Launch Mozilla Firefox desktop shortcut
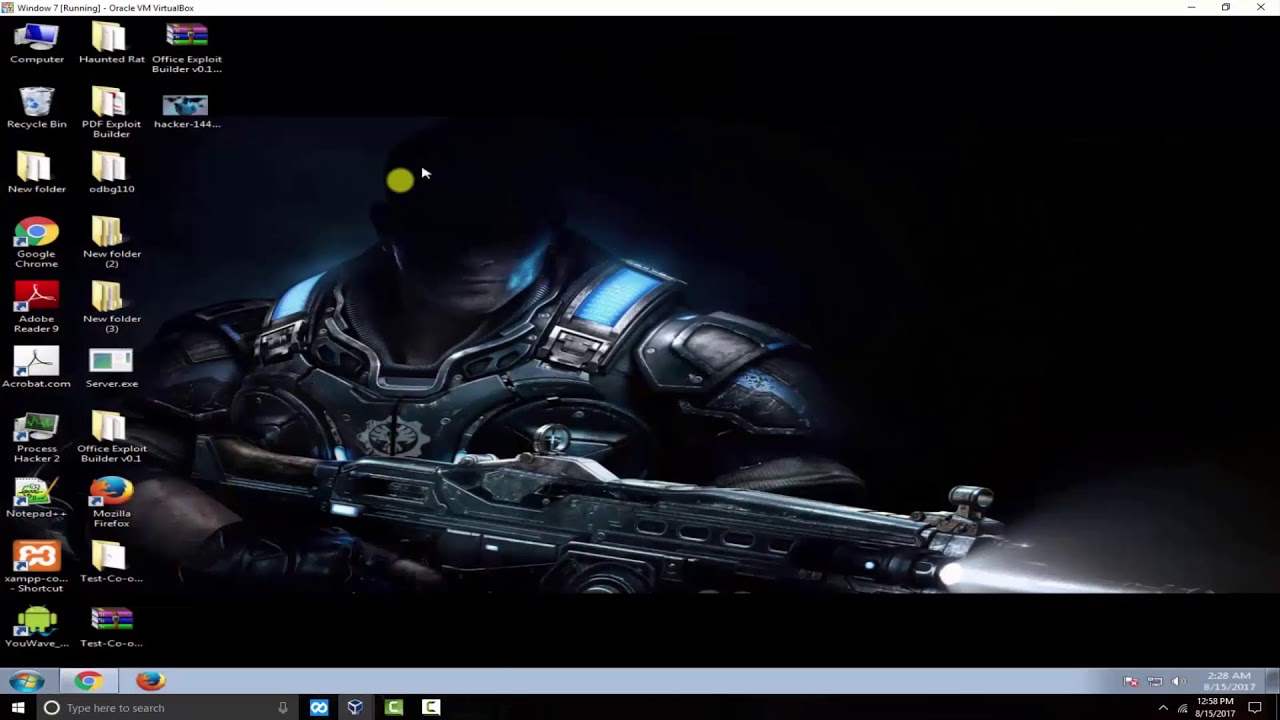This screenshot has height=720, width=1280. coord(111,503)
